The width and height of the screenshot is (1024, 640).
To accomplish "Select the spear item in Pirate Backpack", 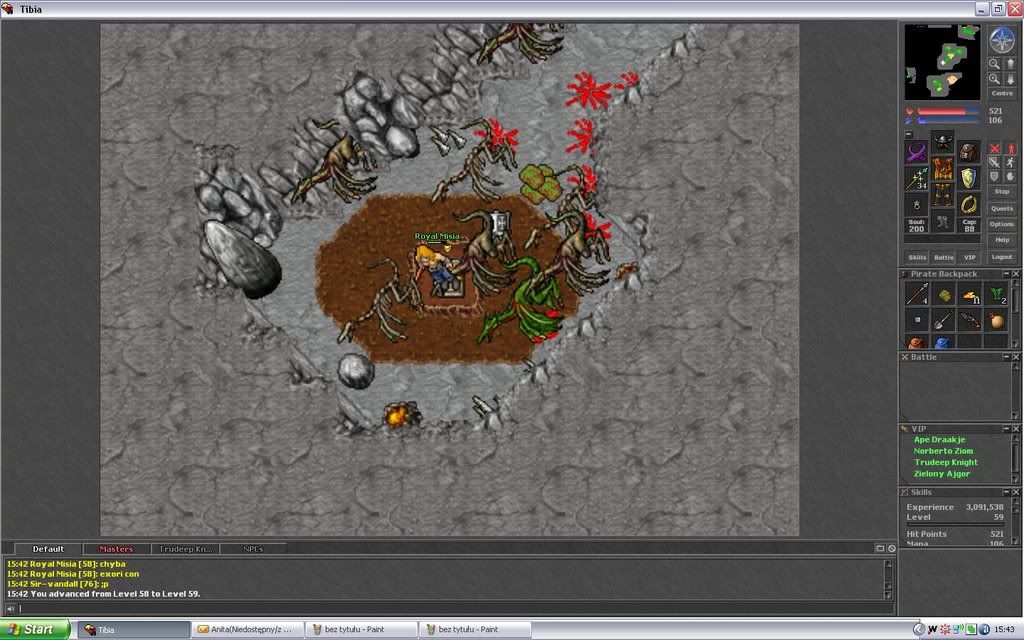I will pyautogui.click(x=917, y=295).
